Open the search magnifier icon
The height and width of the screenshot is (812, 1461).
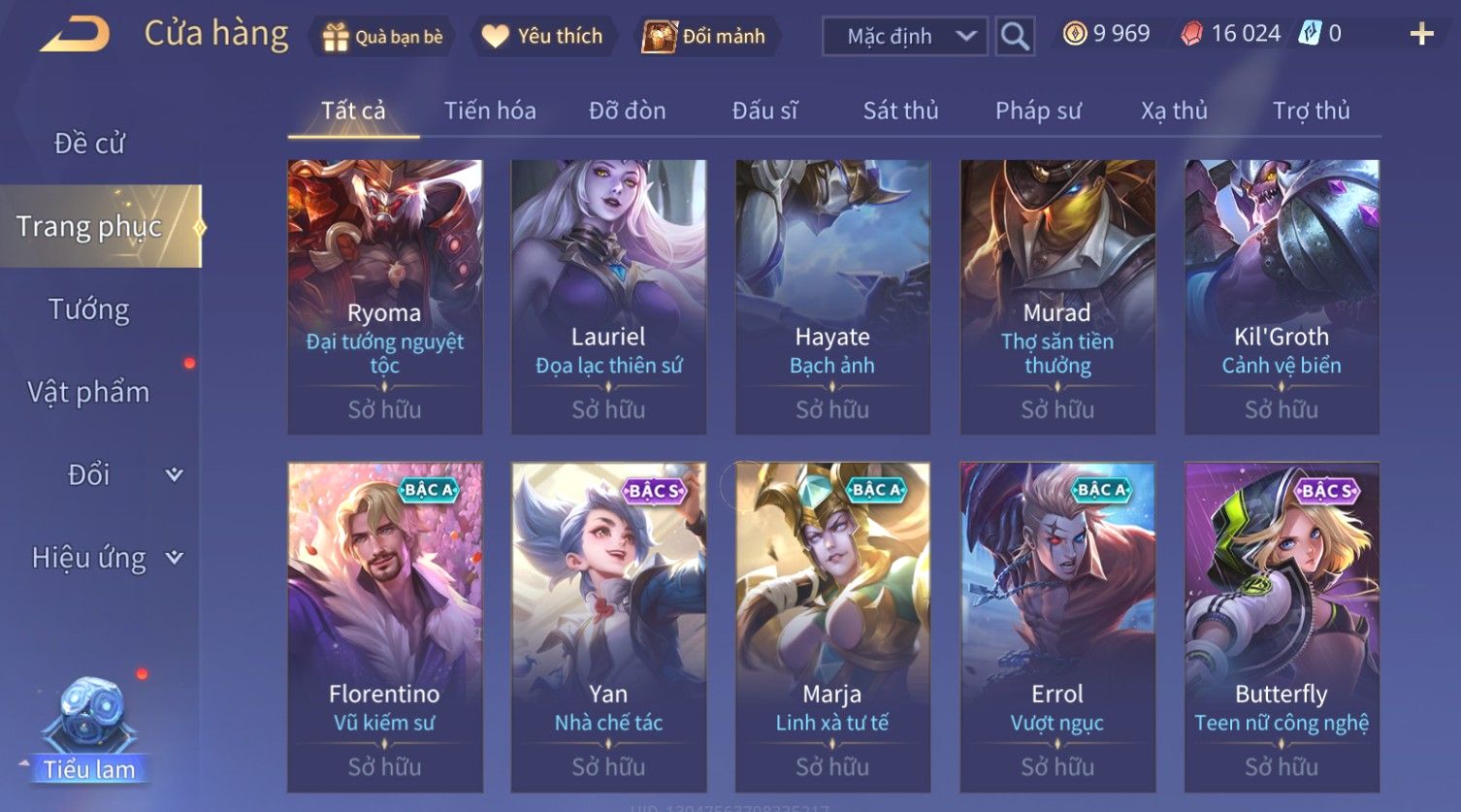tap(1015, 37)
